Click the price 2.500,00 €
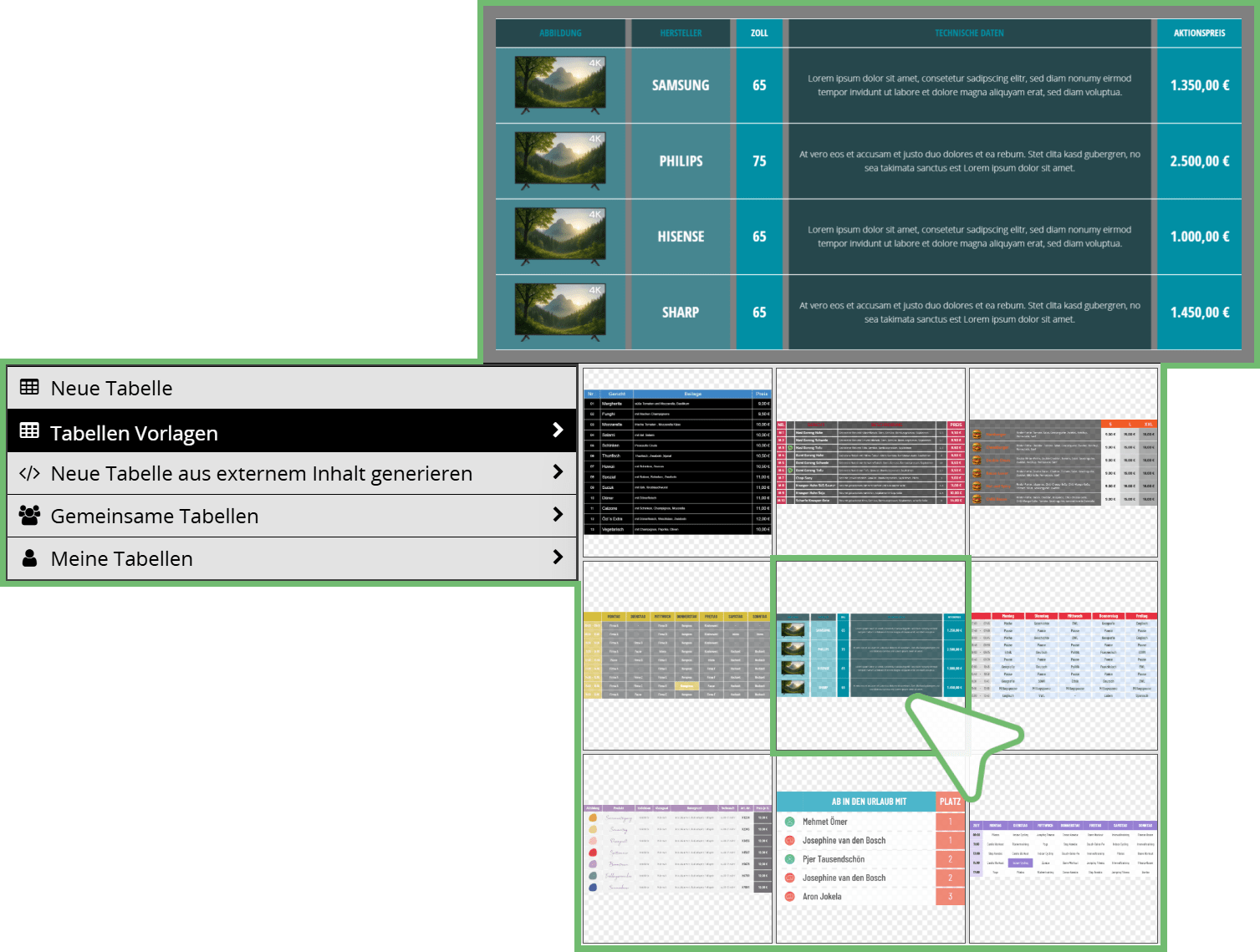Viewport: 1260px width, 952px height. coord(1199,161)
